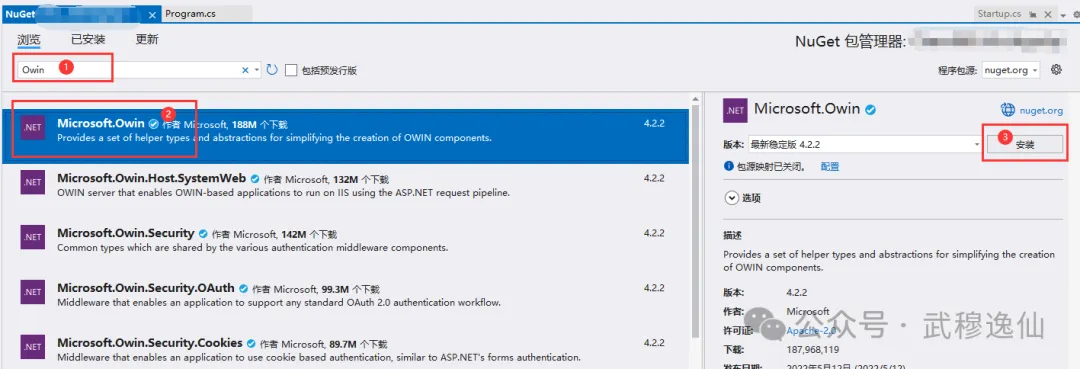This screenshot has width=1080, height=369.
Task: Click the 安装 install button
Action: coord(1025,145)
